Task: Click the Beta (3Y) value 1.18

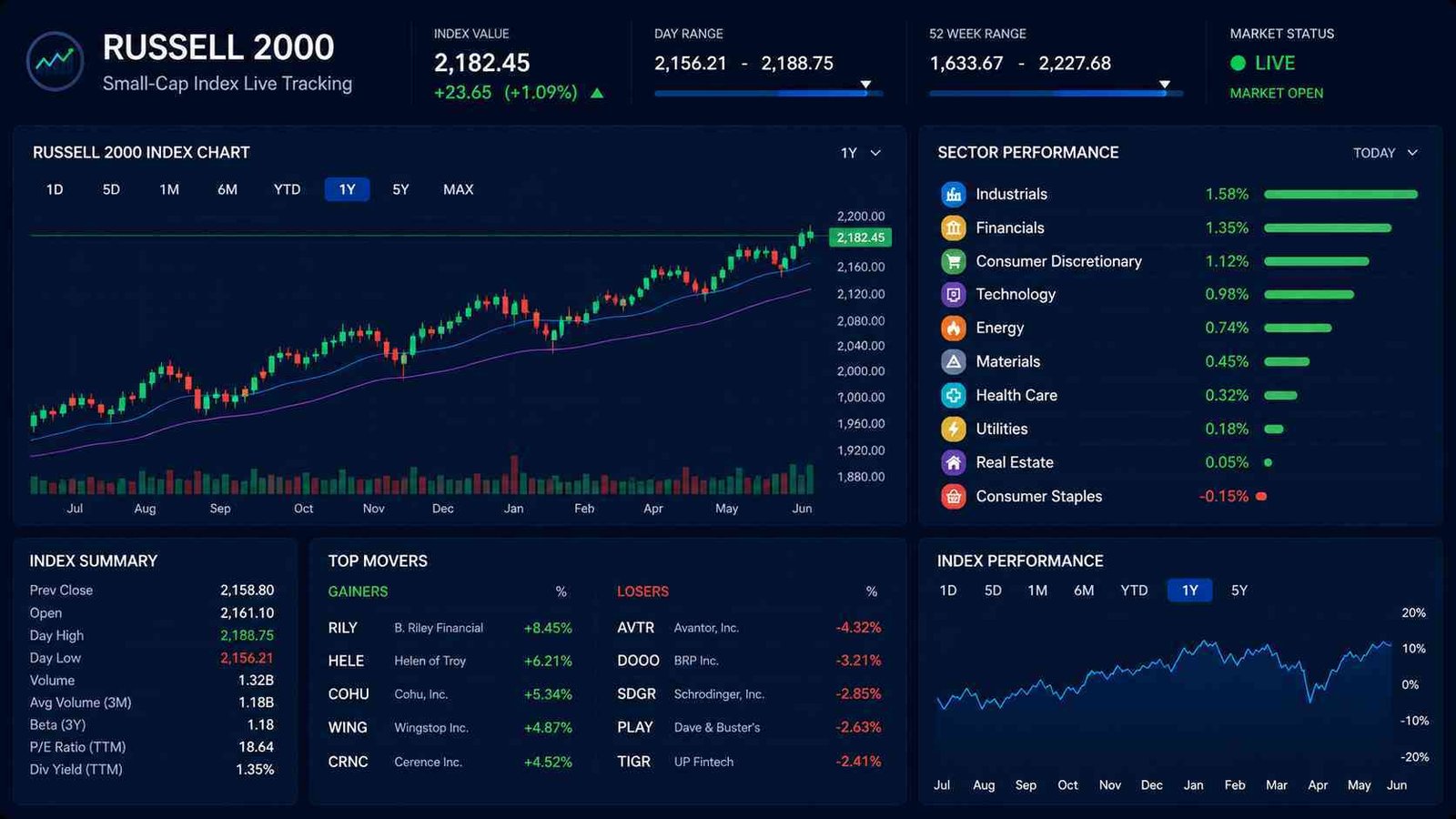Action: point(260,724)
